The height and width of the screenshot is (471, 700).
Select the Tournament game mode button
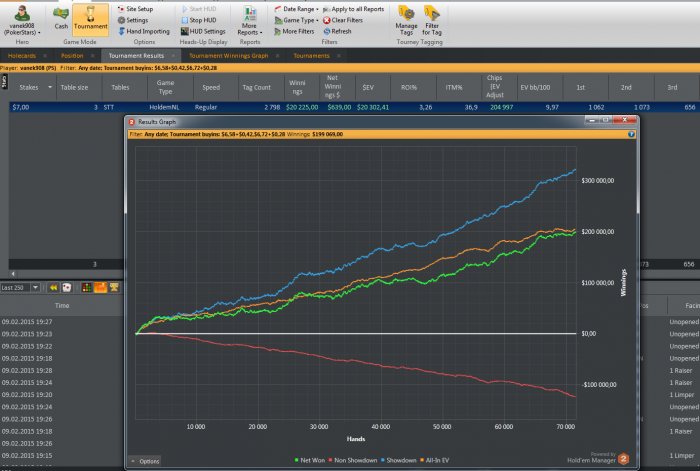[90, 18]
